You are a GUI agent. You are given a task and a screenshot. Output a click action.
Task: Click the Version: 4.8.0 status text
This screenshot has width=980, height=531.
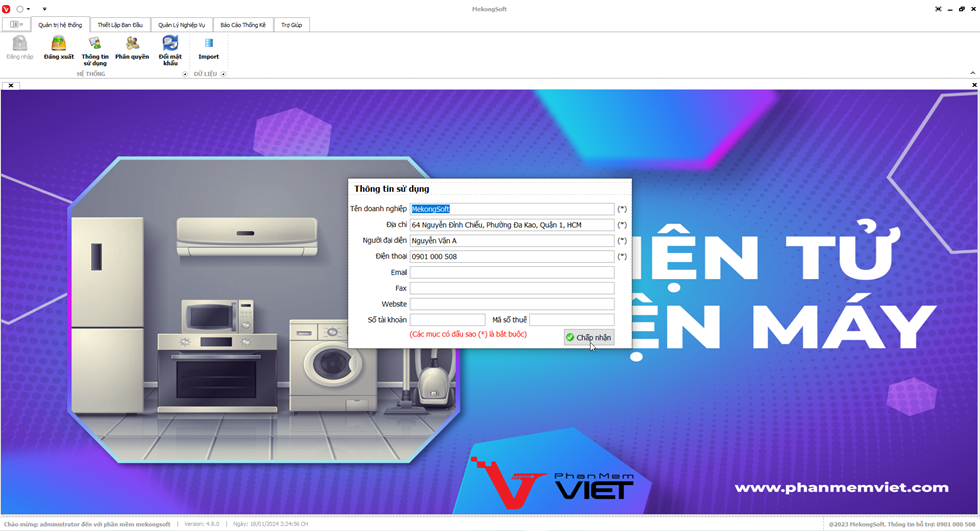(202, 524)
